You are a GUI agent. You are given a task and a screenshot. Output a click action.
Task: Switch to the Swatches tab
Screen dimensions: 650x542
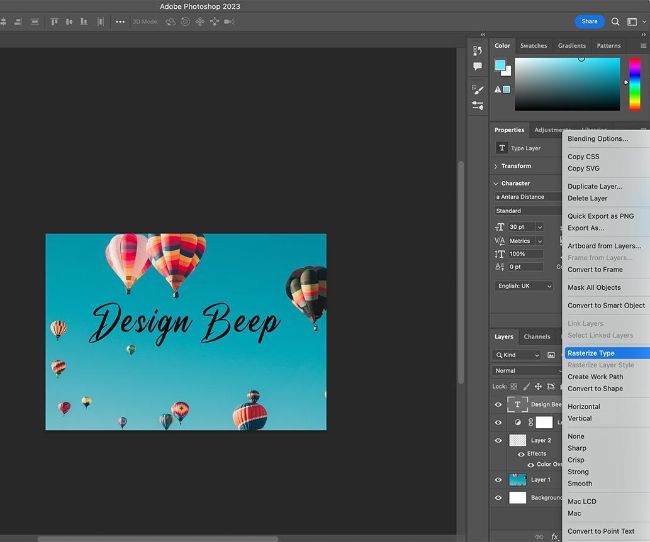[x=533, y=45]
